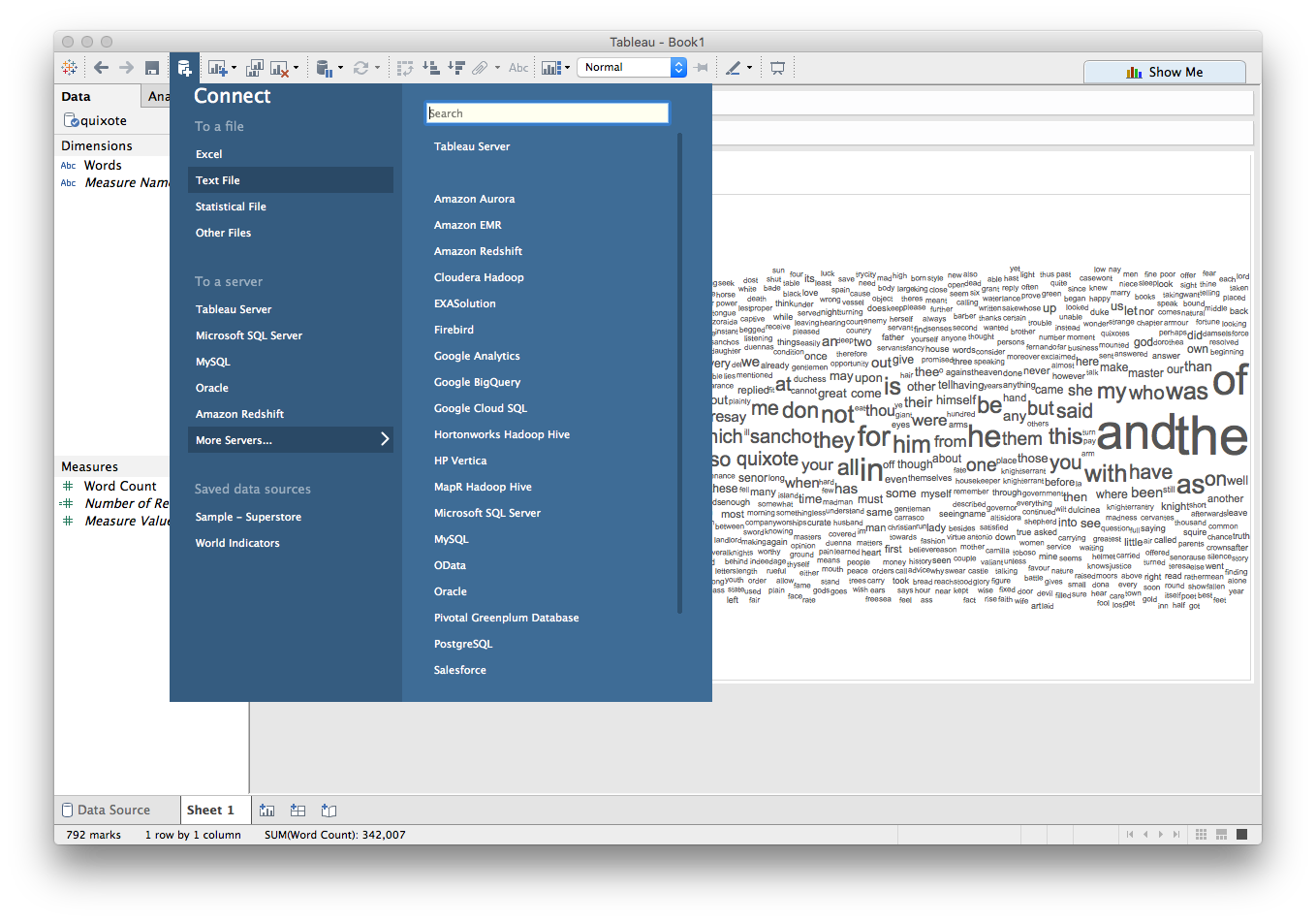Viewport: 1316px width, 922px height.
Task: Click the Clear Sheet toolbar icon
Action: click(279, 68)
